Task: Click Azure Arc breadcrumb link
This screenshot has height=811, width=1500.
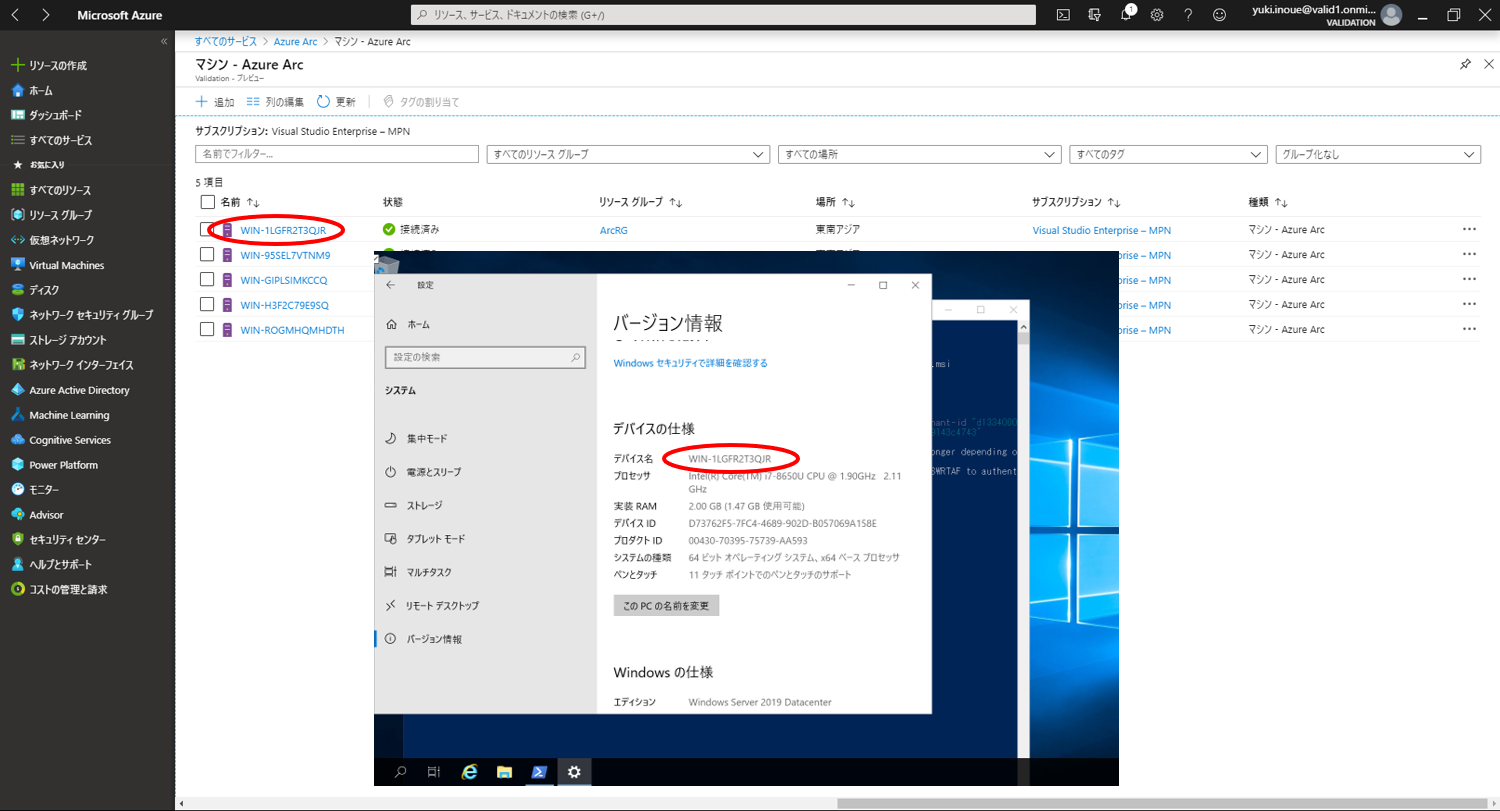Action: [x=296, y=41]
